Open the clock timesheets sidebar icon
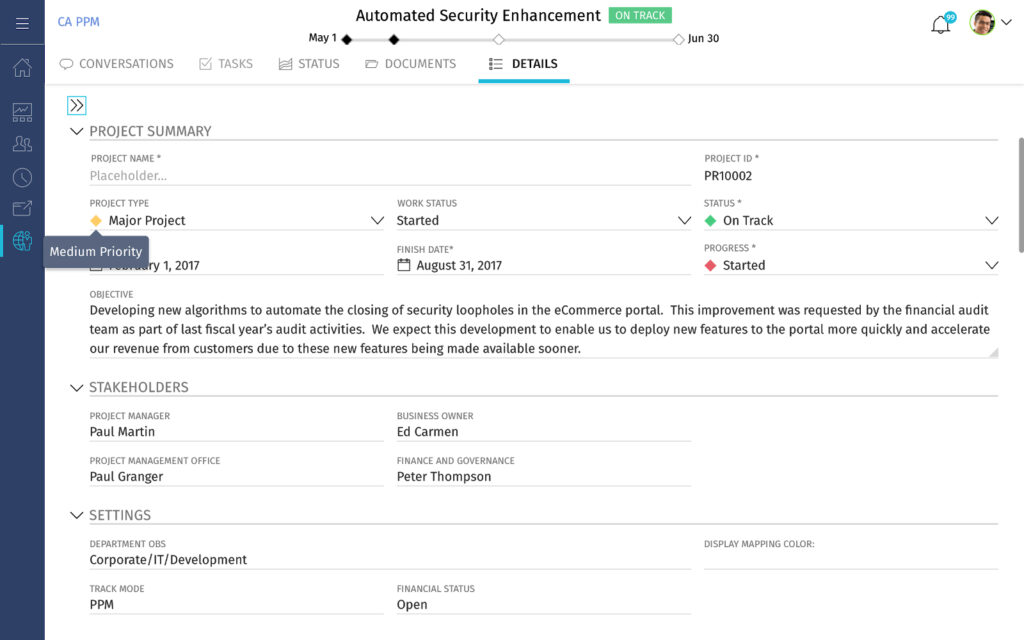The height and width of the screenshot is (640, 1024). point(22,177)
